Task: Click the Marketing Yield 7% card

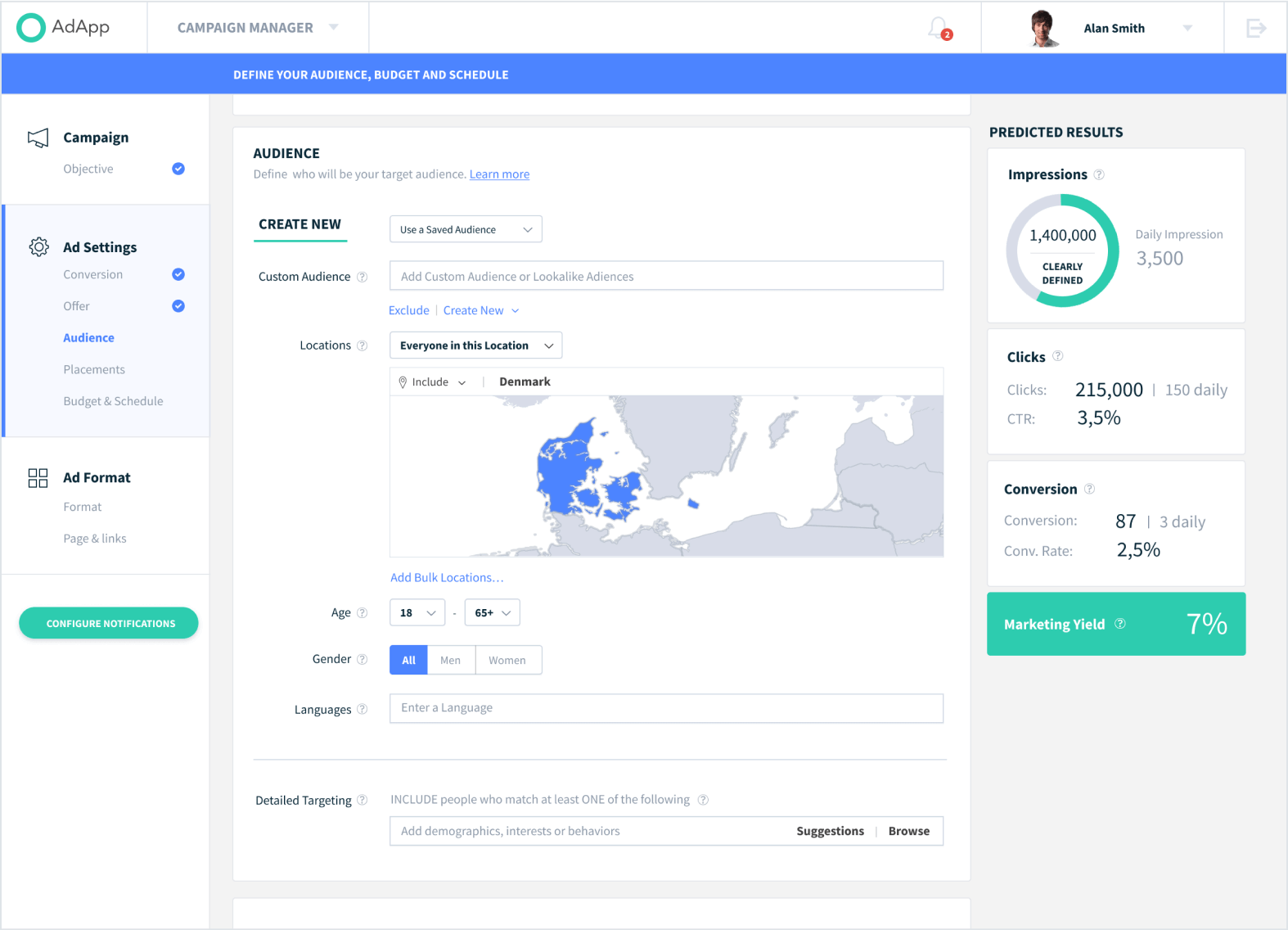Action: click(1116, 624)
